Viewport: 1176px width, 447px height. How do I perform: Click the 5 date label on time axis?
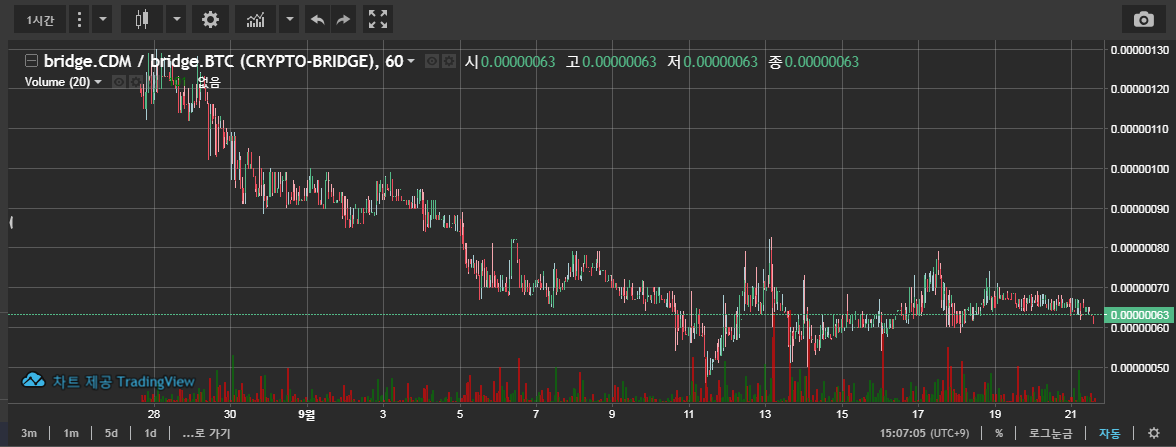click(x=460, y=414)
